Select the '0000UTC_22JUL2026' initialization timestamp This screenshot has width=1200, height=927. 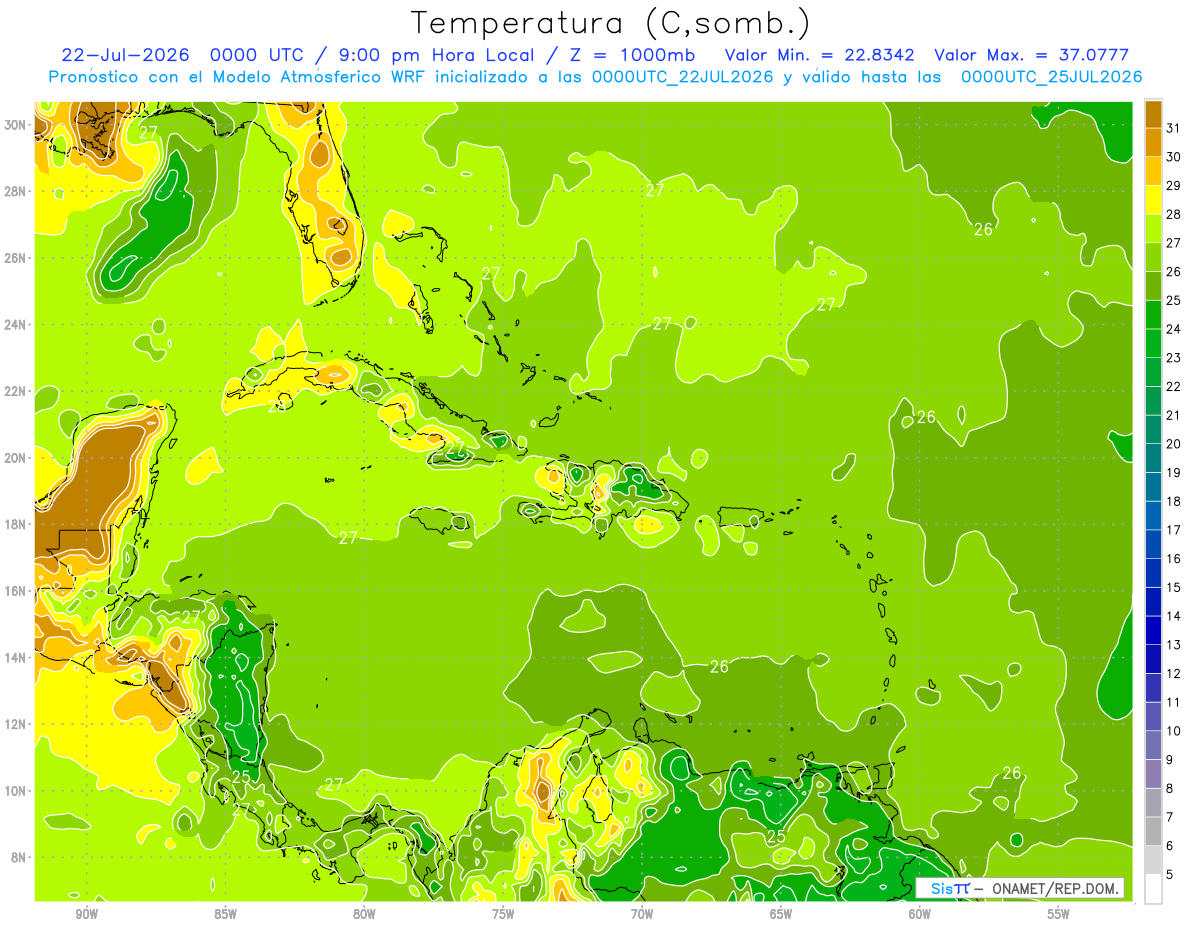(x=682, y=77)
